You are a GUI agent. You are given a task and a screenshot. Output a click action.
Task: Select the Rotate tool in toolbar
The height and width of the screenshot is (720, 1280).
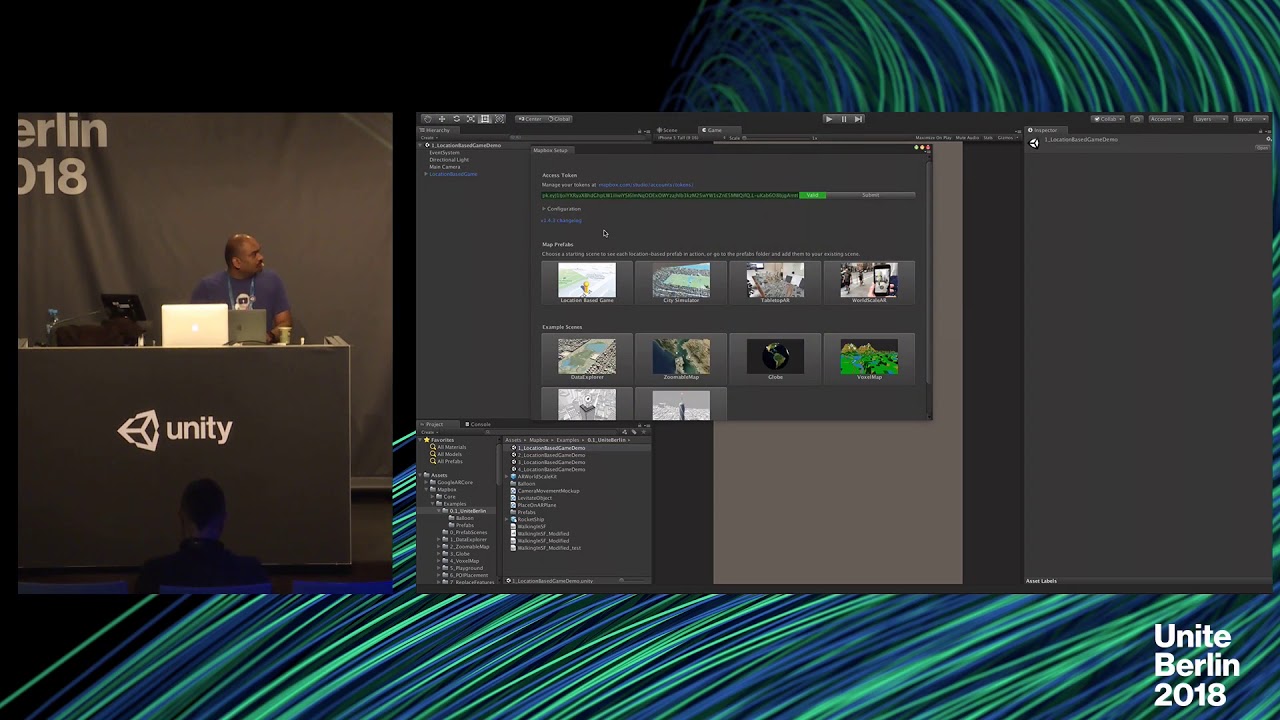pyautogui.click(x=457, y=119)
